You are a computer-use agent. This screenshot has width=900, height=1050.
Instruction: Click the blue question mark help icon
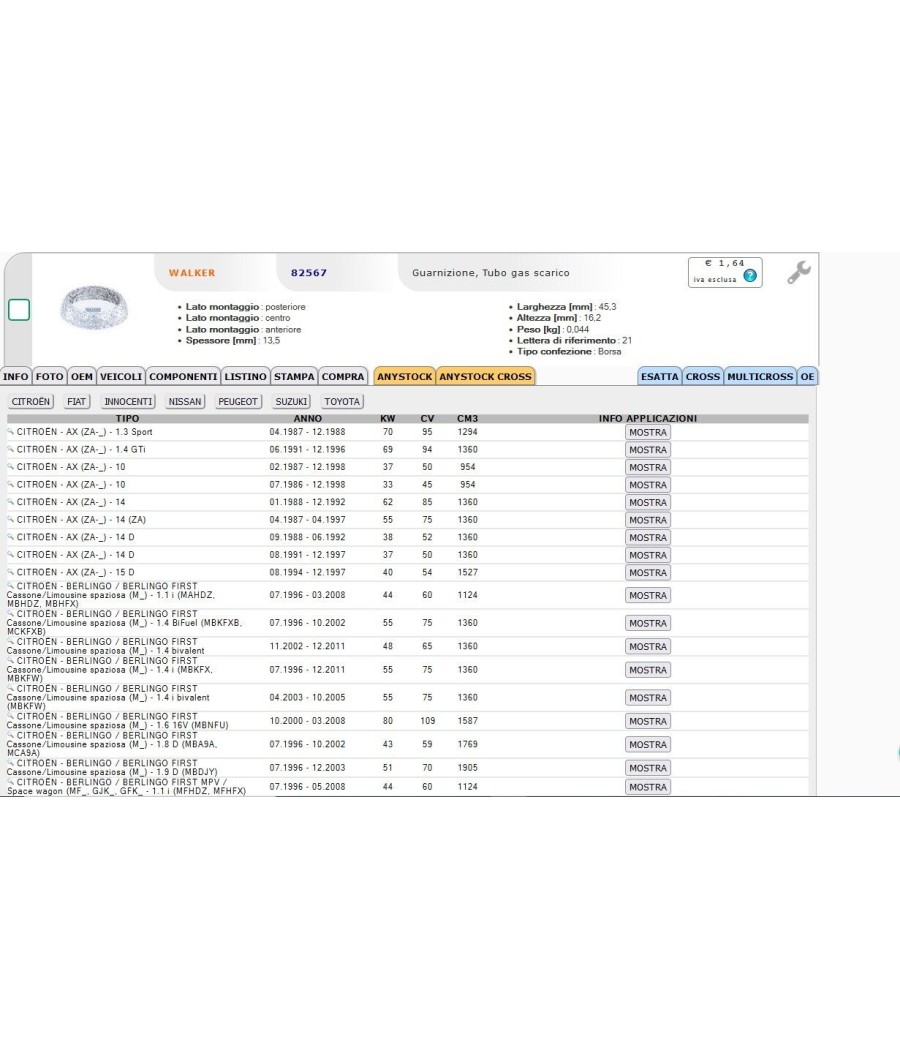750,275
